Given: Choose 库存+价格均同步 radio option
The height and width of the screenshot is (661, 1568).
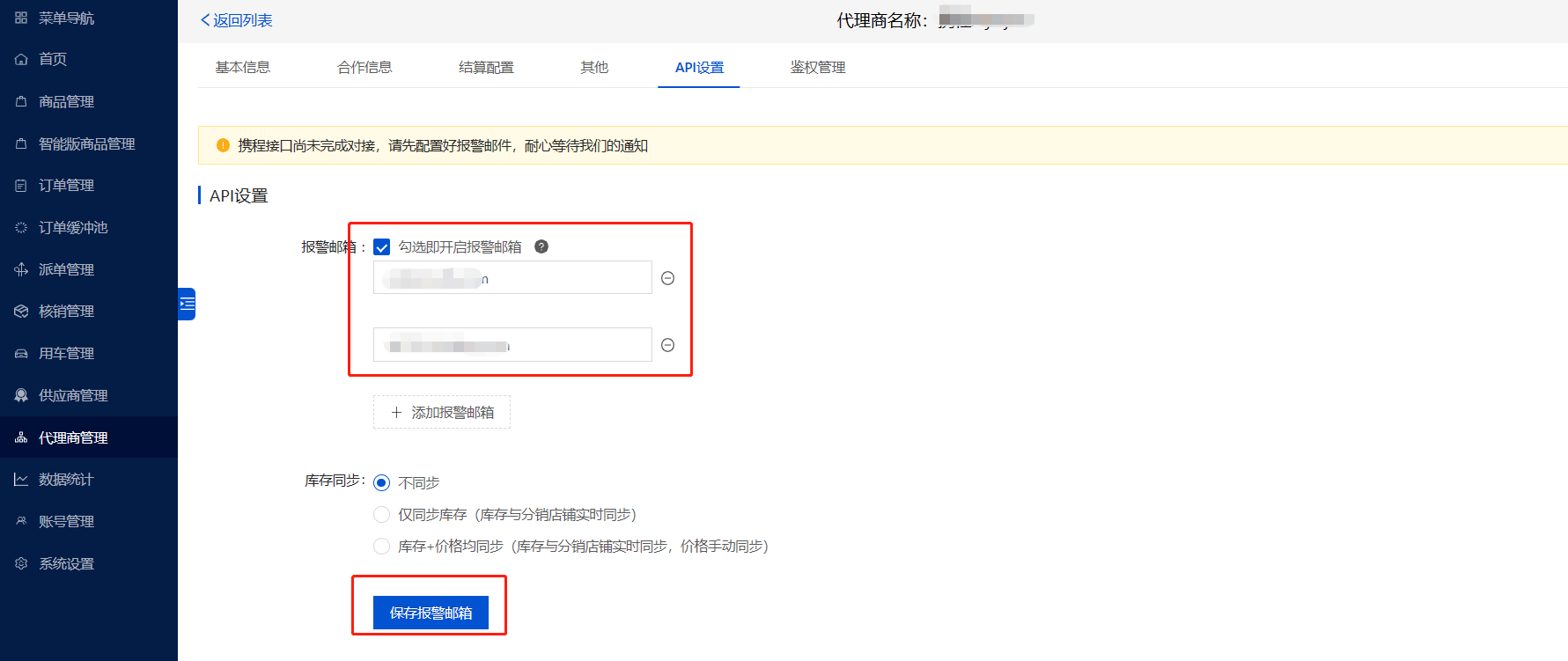Looking at the screenshot, I should [382, 546].
